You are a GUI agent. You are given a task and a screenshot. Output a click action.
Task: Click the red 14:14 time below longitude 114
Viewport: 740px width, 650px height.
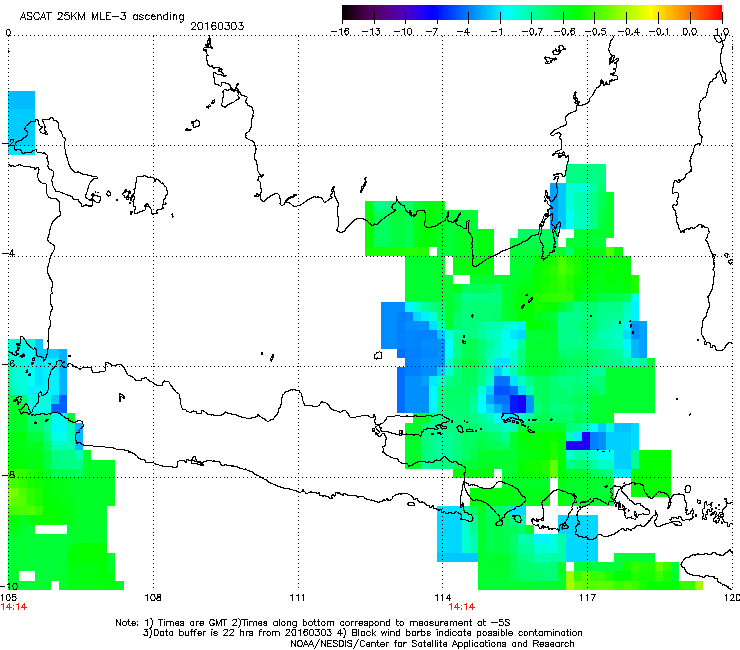point(462,607)
